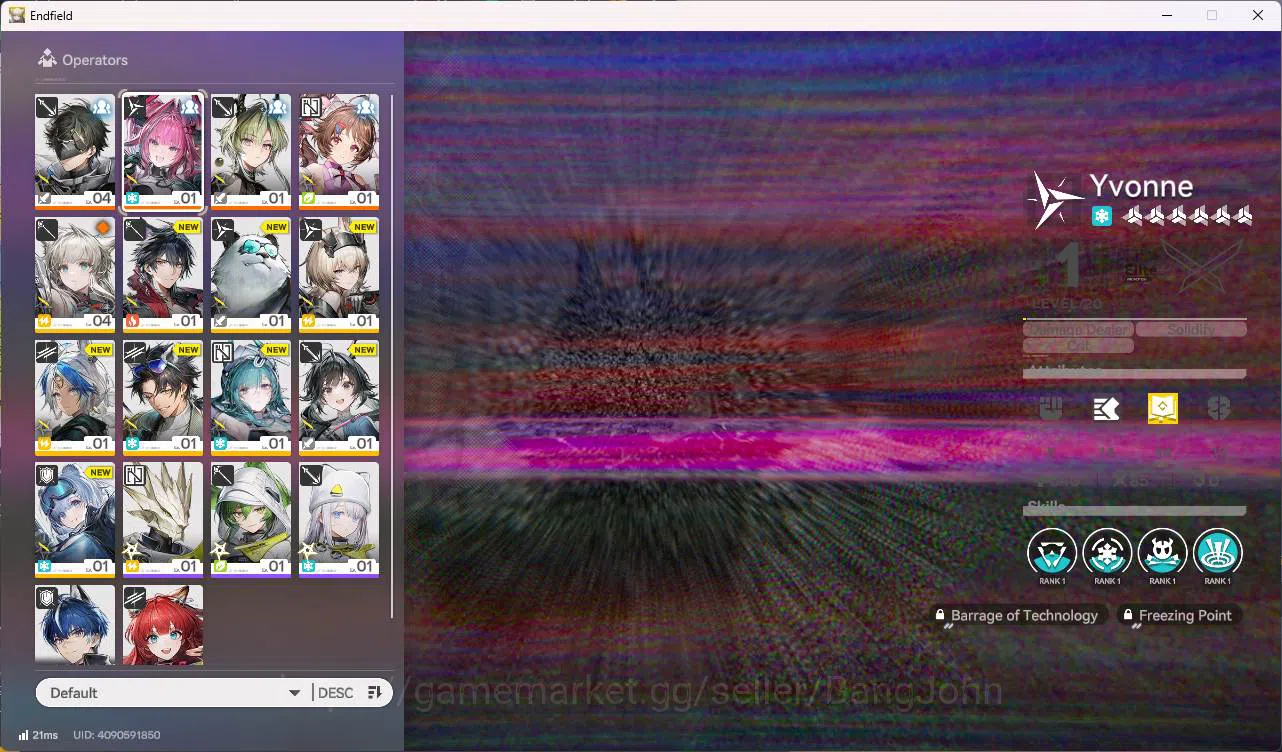Image resolution: width=1282 pixels, height=752 pixels.
Task: Pick the white-haired operator in cat beanie
Action: click(x=339, y=520)
